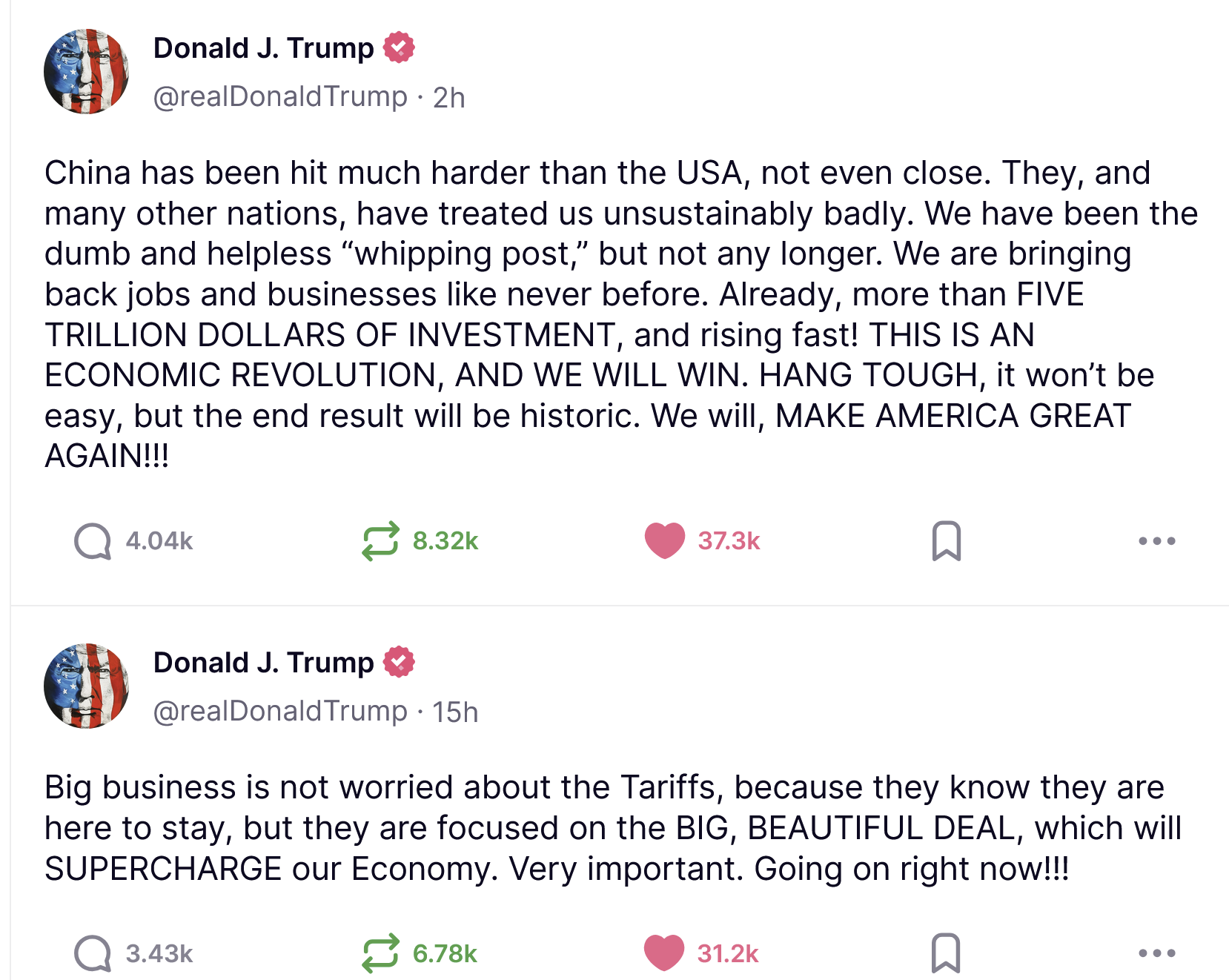Repost the Big business Tariffs post
This screenshot has width=1229, height=980.
point(380,953)
